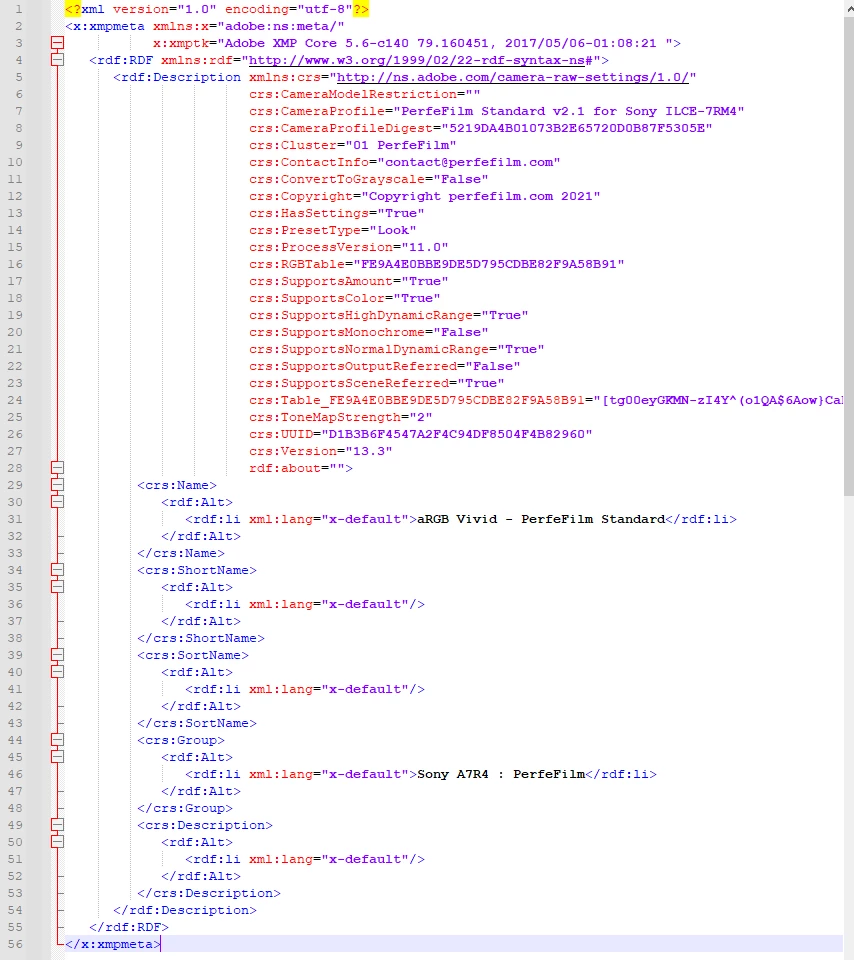
Task: Click line number 56 in the margin
Action: 15,944
